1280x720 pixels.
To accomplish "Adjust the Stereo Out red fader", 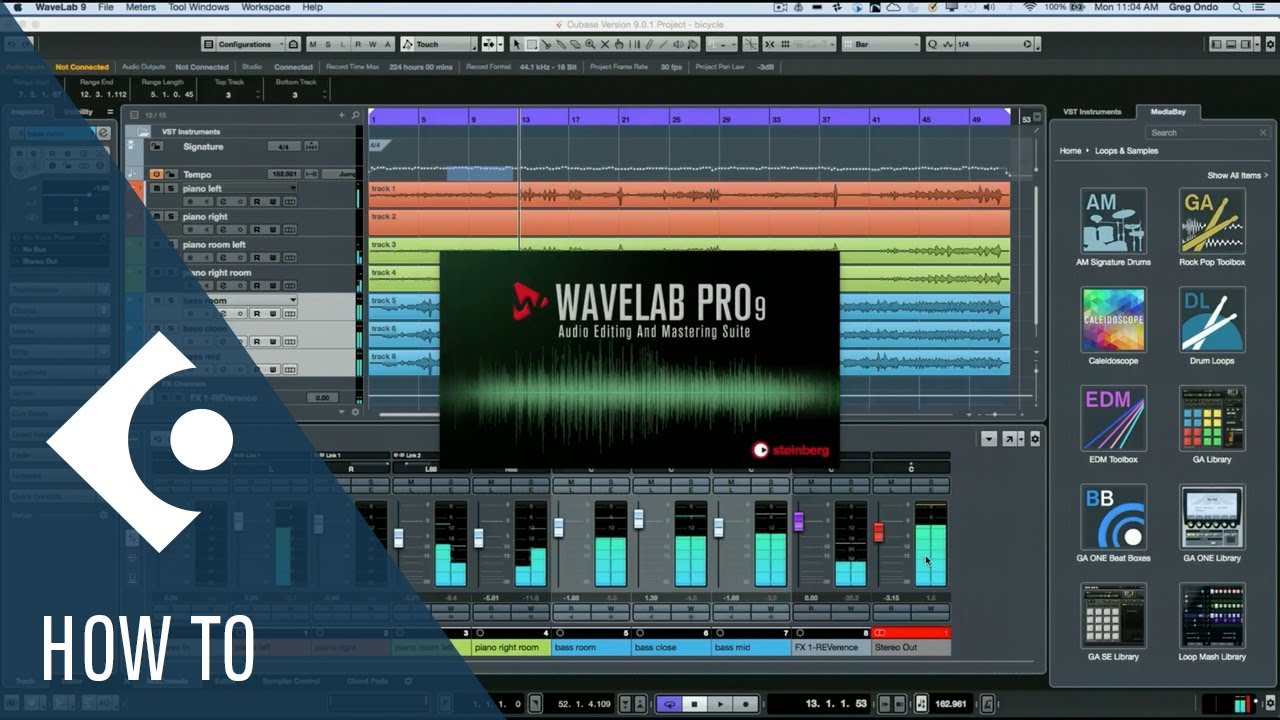I will tap(879, 532).
